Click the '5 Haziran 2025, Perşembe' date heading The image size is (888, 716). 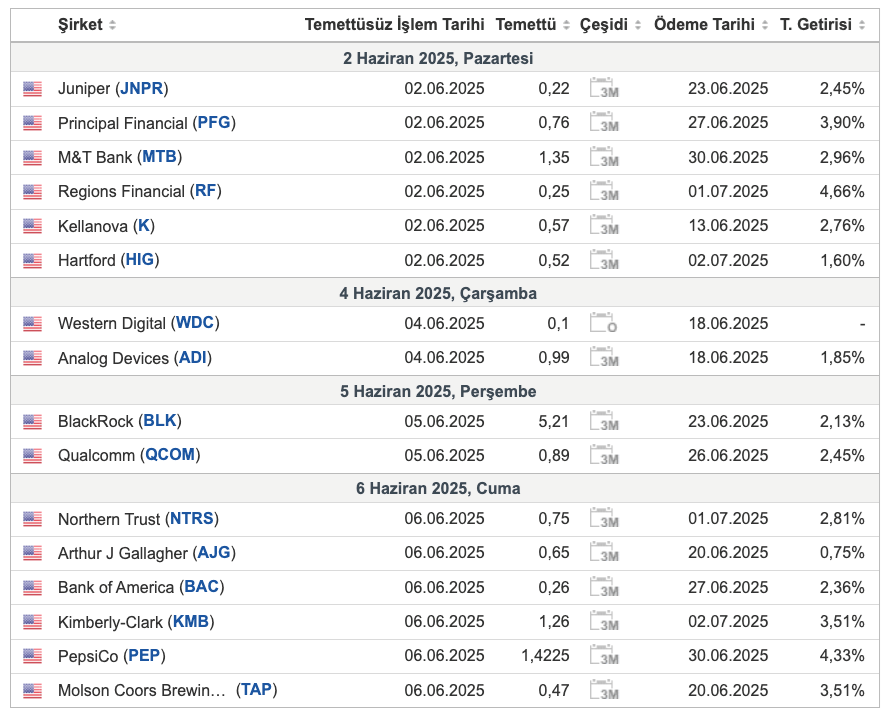438,391
